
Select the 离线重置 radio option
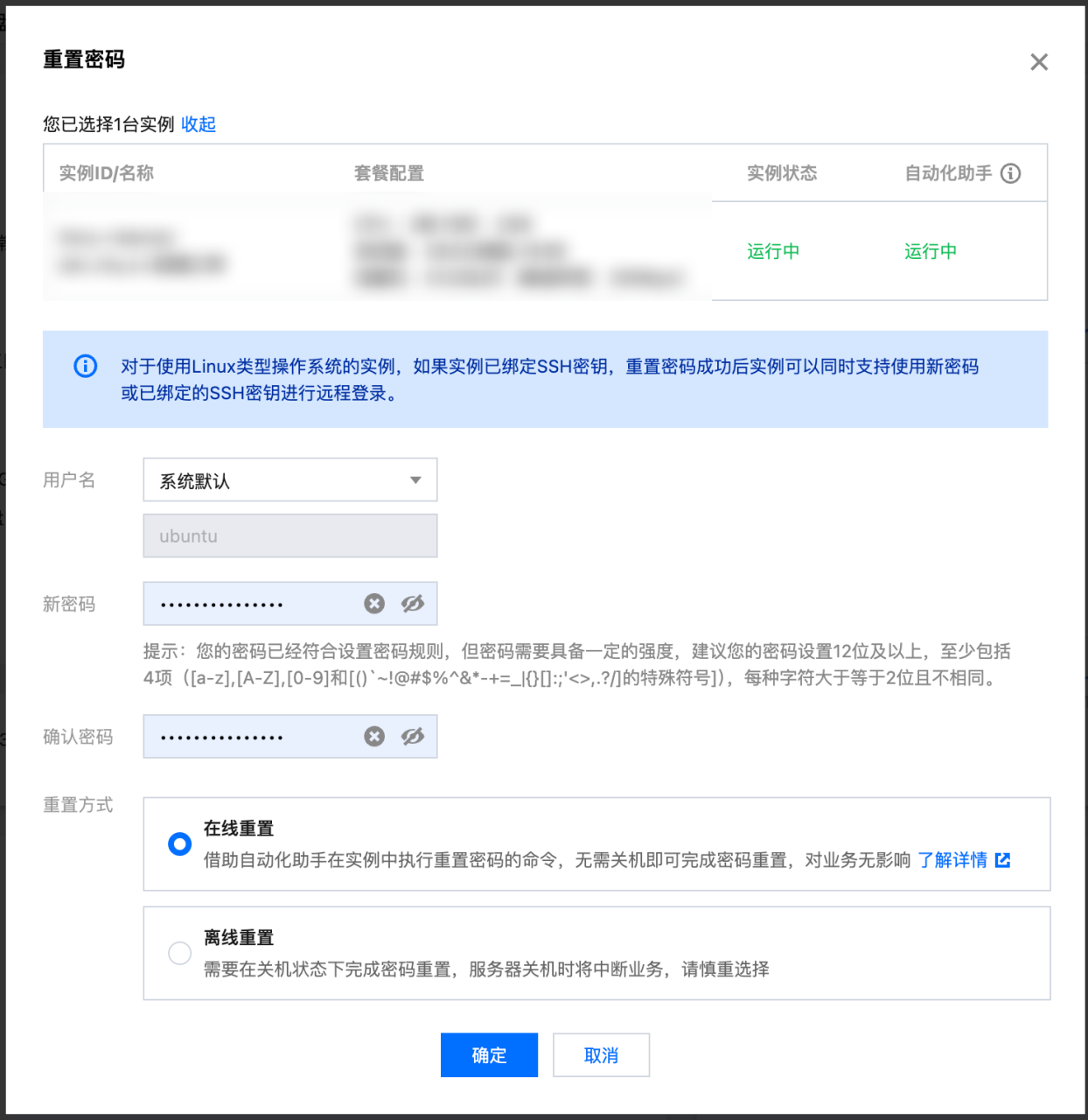click(x=180, y=953)
